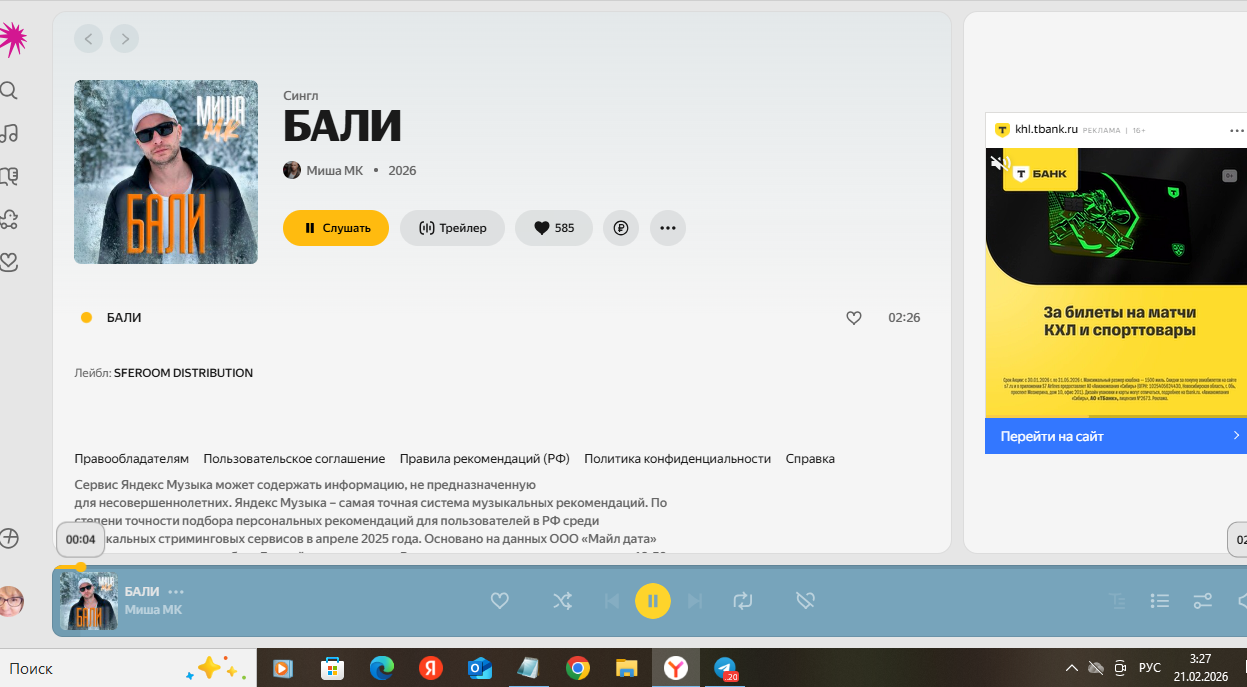Open search in the left sidebar
The width and height of the screenshot is (1247, 687).
click(9, 91)
